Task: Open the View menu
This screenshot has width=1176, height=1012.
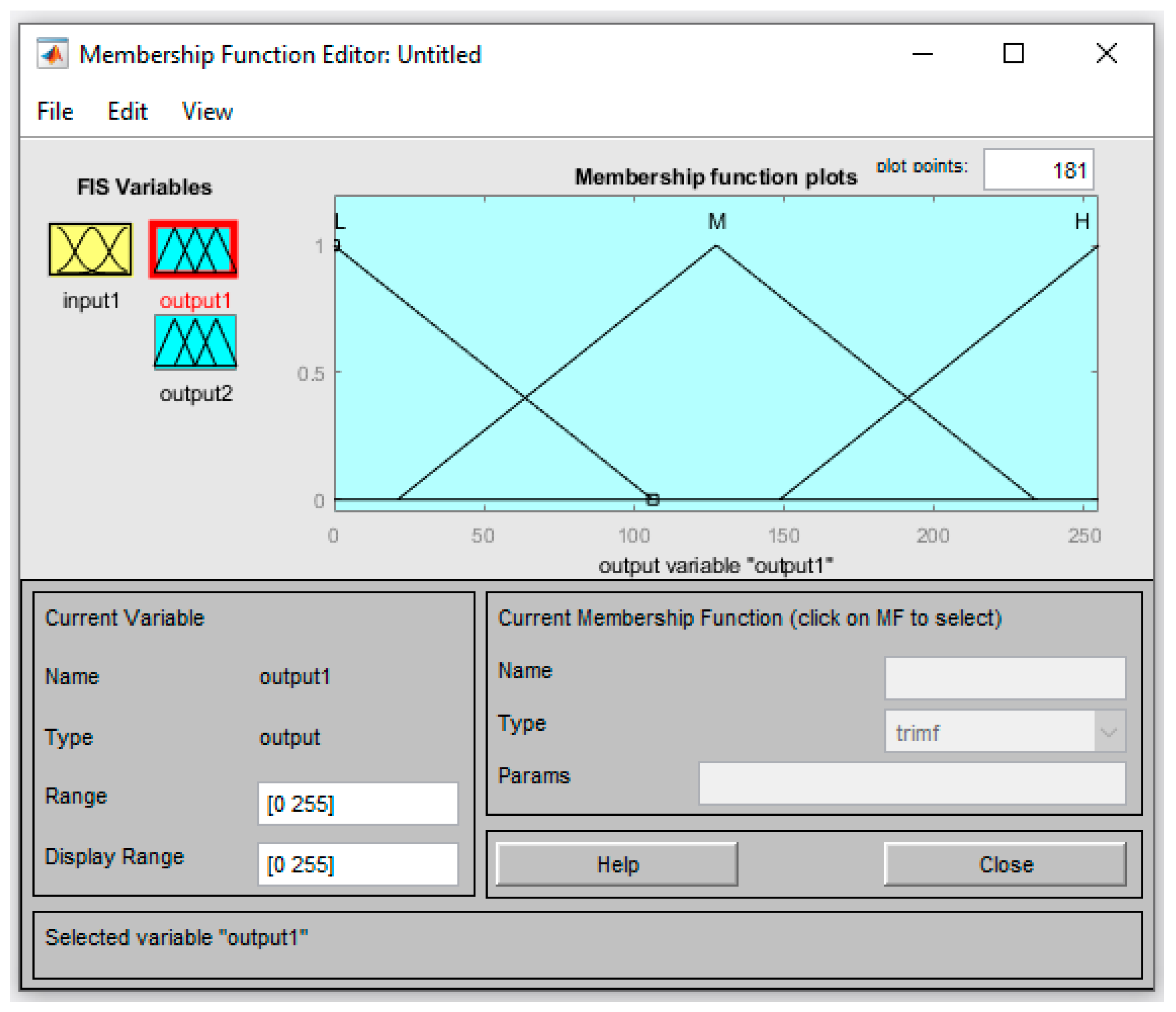Action: point(207,111)
